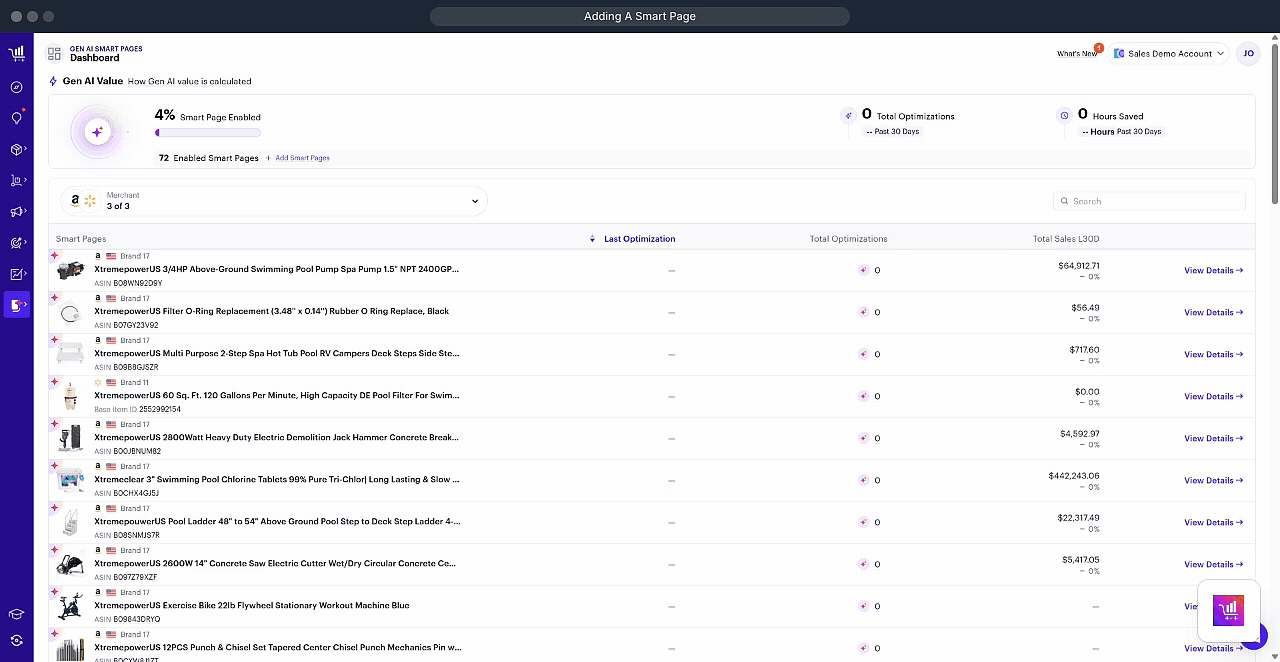This screenshot has width=1280, height=662.
Task: Click the JO user avatar
Action: click(x=1248, y=53)
